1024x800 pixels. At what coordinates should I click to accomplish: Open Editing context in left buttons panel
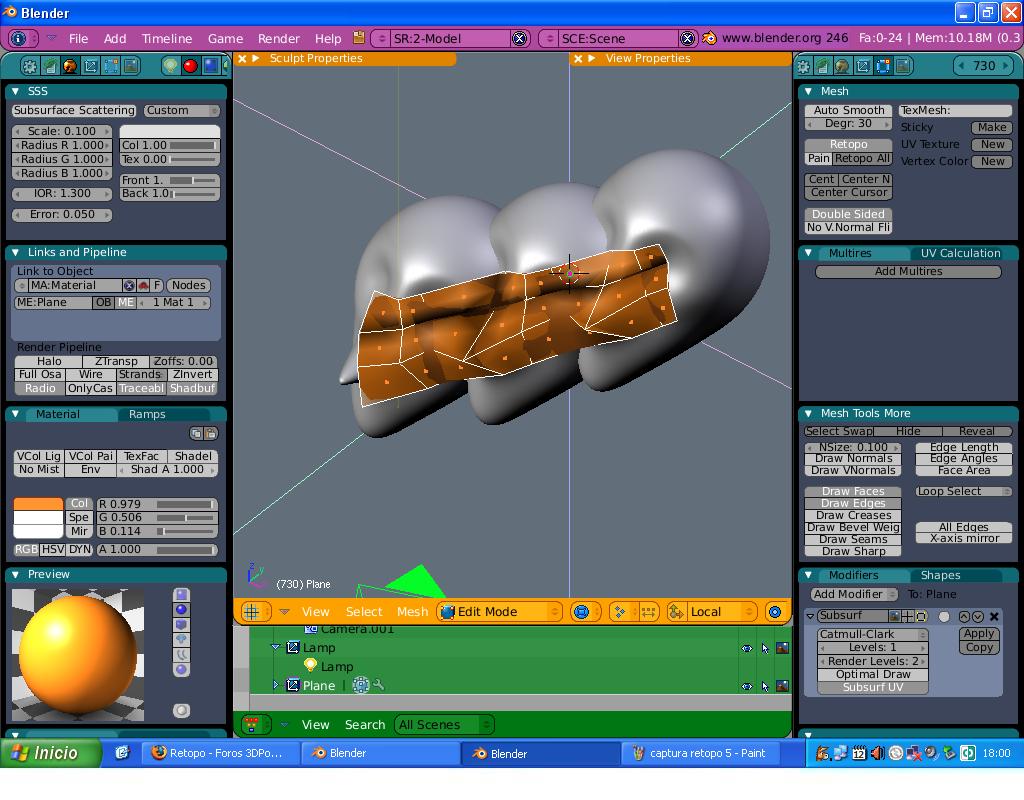click(x=111, y=66)
